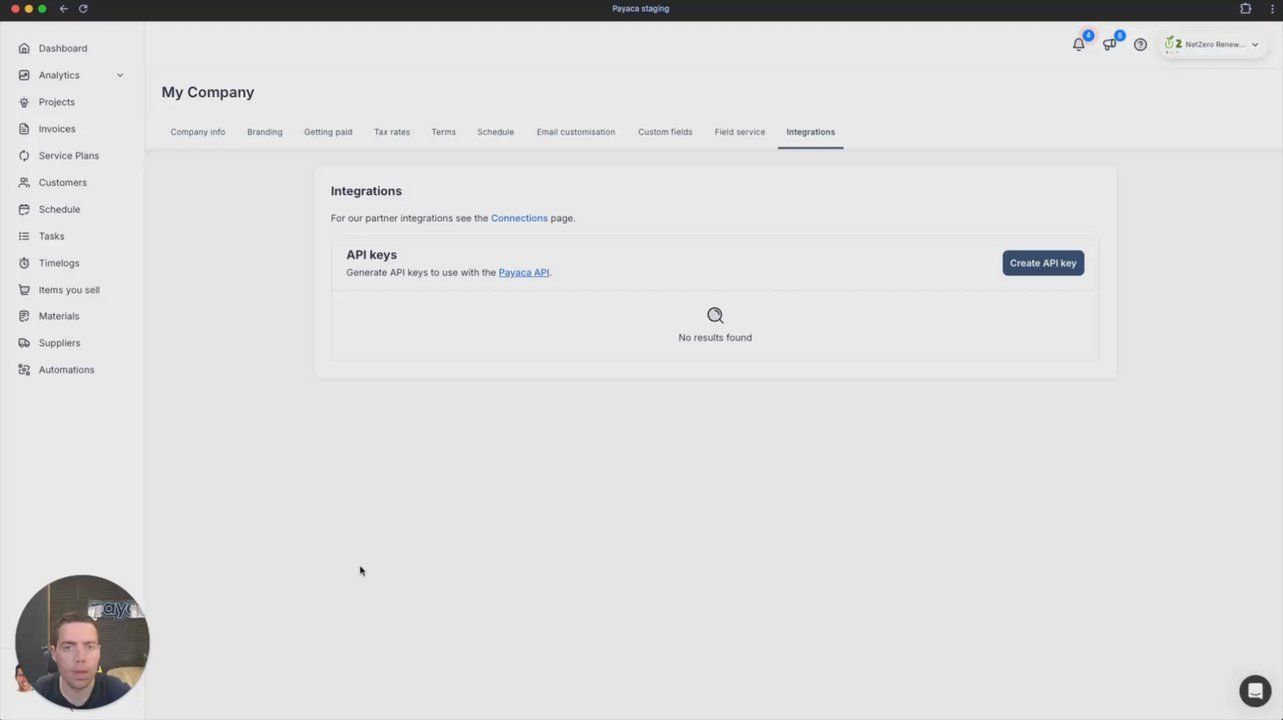Open the notifications bell
1283x720 pixels.
[1079, 44]
